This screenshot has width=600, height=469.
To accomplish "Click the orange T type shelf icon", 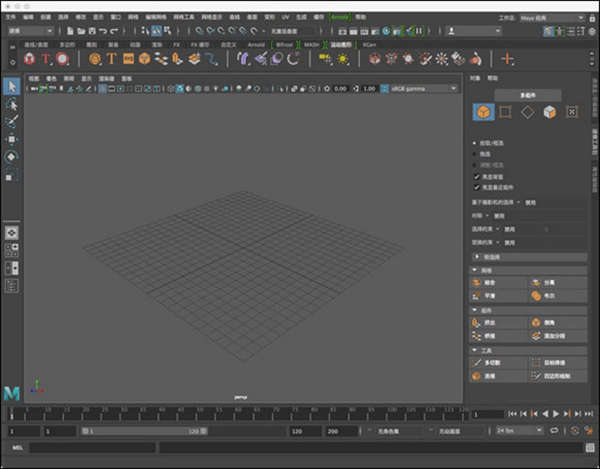I will (x=111, y=59).
